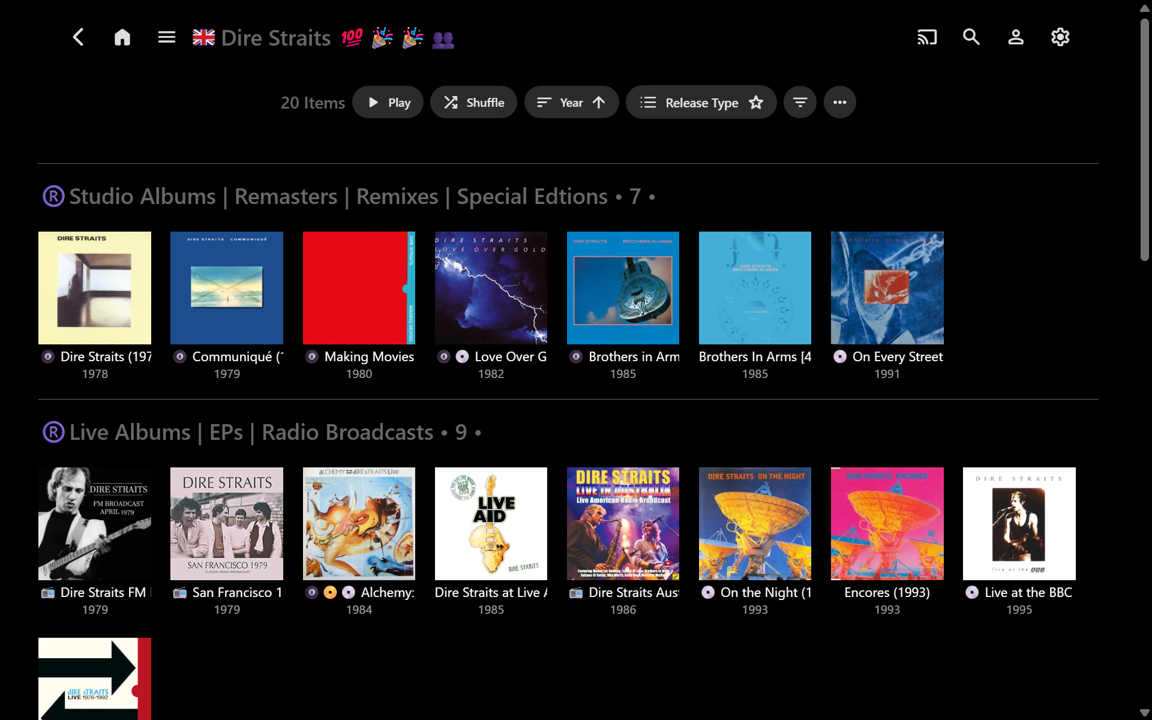The width and height of the screenshot is (1152, 720).
Task: Click the ascending arrow next to Year
Action: pyautogui.click(x=599, y=102)
